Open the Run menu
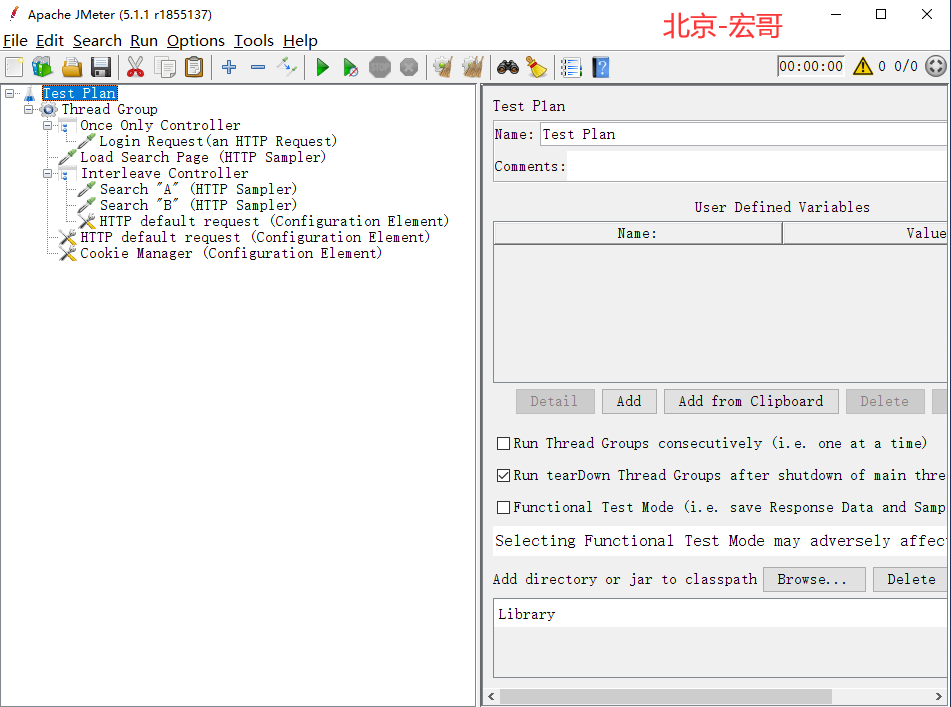The width and height of the screenshot is (951, 707). 144,41
